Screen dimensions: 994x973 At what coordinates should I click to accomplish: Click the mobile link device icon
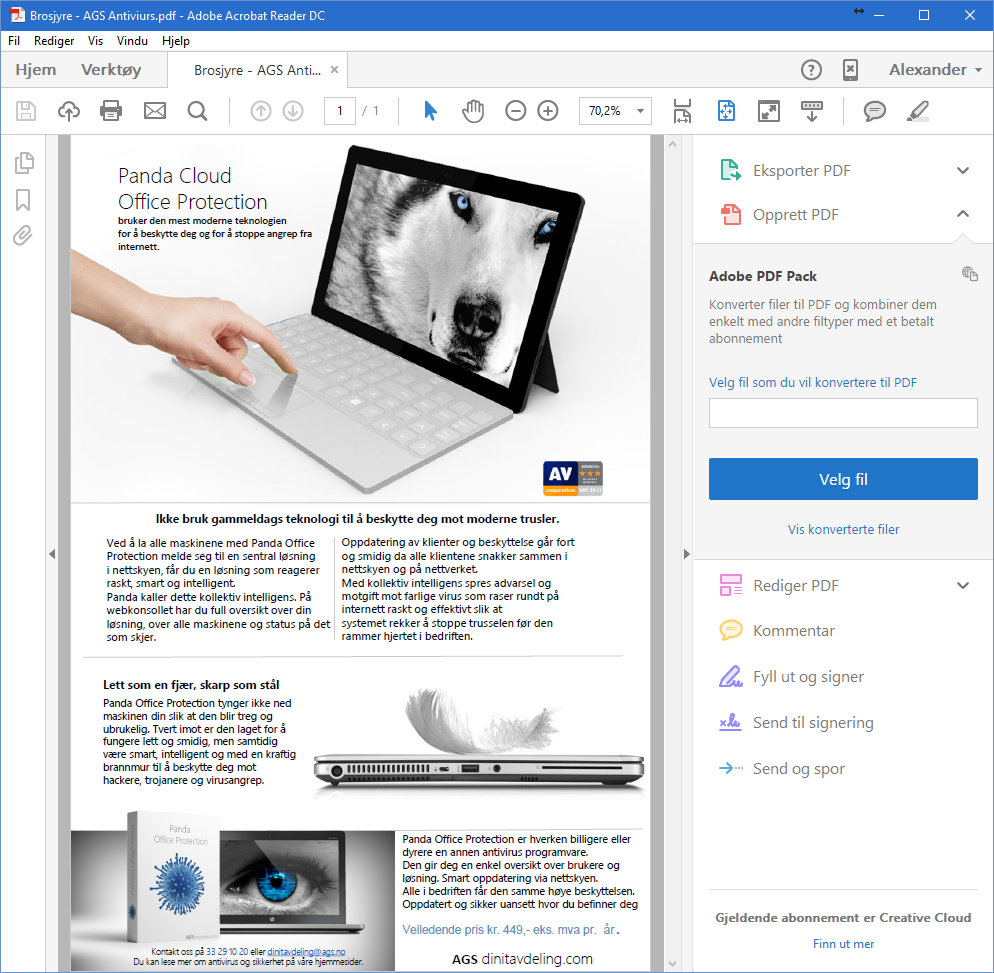(x=851, y=70)
